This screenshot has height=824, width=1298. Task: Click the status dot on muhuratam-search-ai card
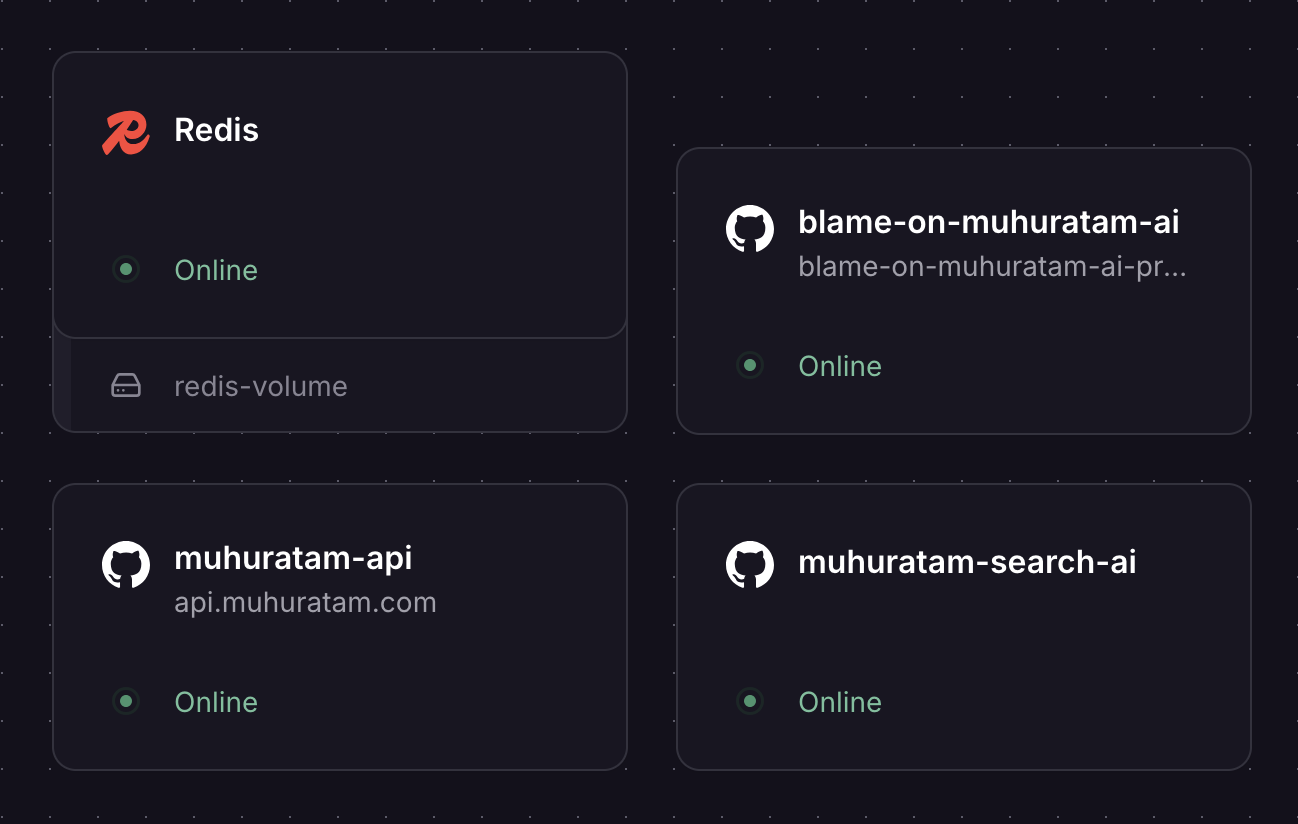(x=750, y=701)
